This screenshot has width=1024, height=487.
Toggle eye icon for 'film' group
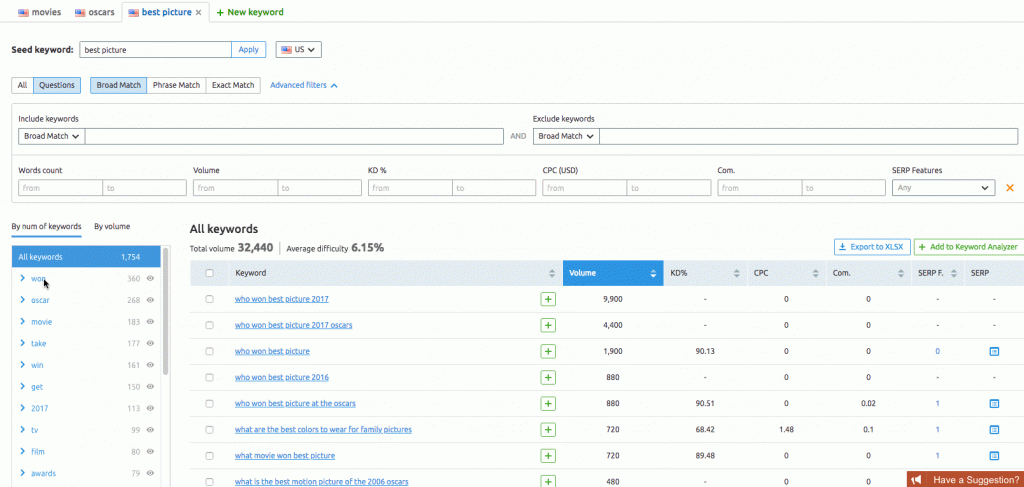click(x=150, y=451)
